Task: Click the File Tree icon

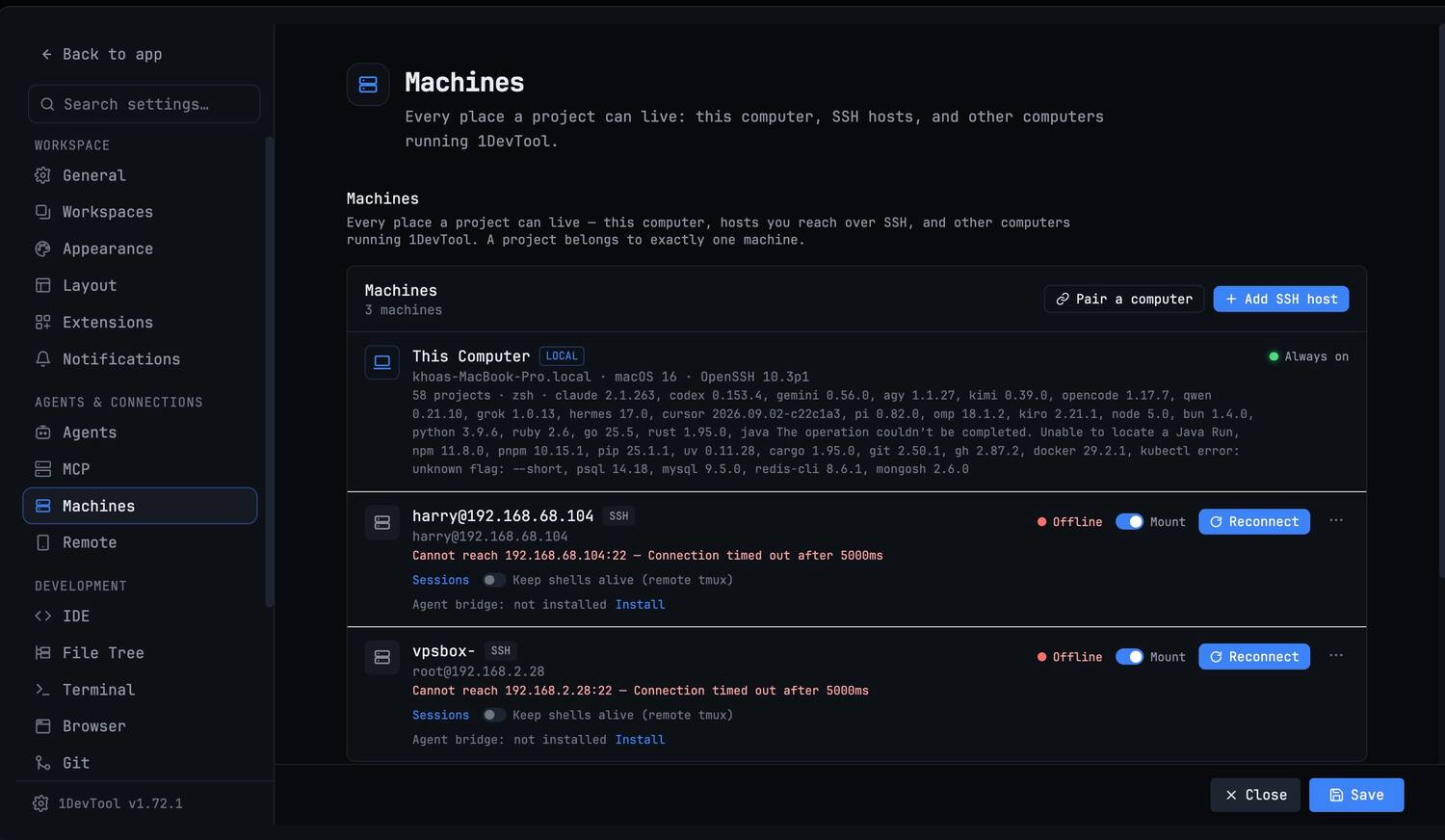Action: (42, 652)
